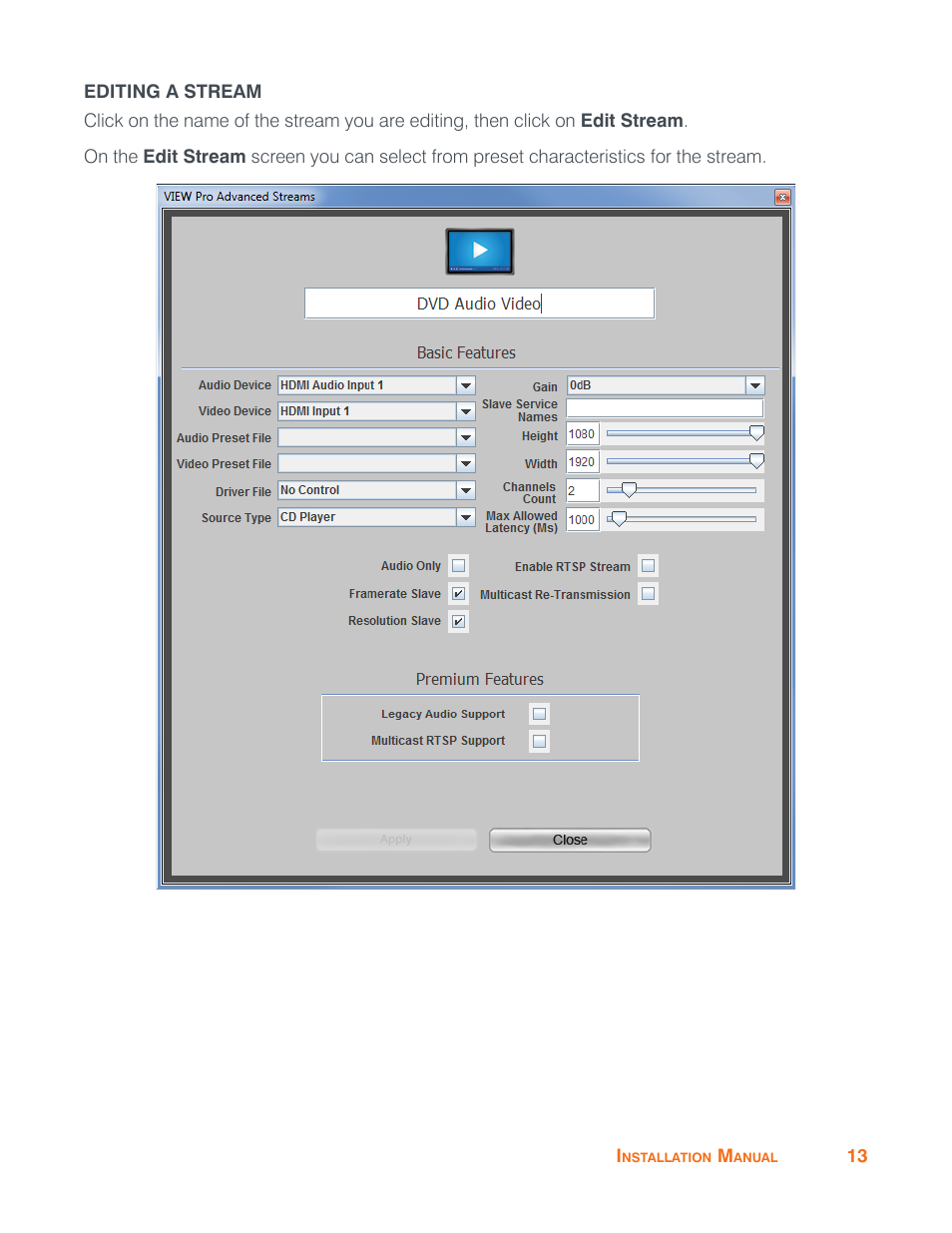Open the Driver File dropdown
The width and height of the screenshot is (952, 1233).
(466, 490)
